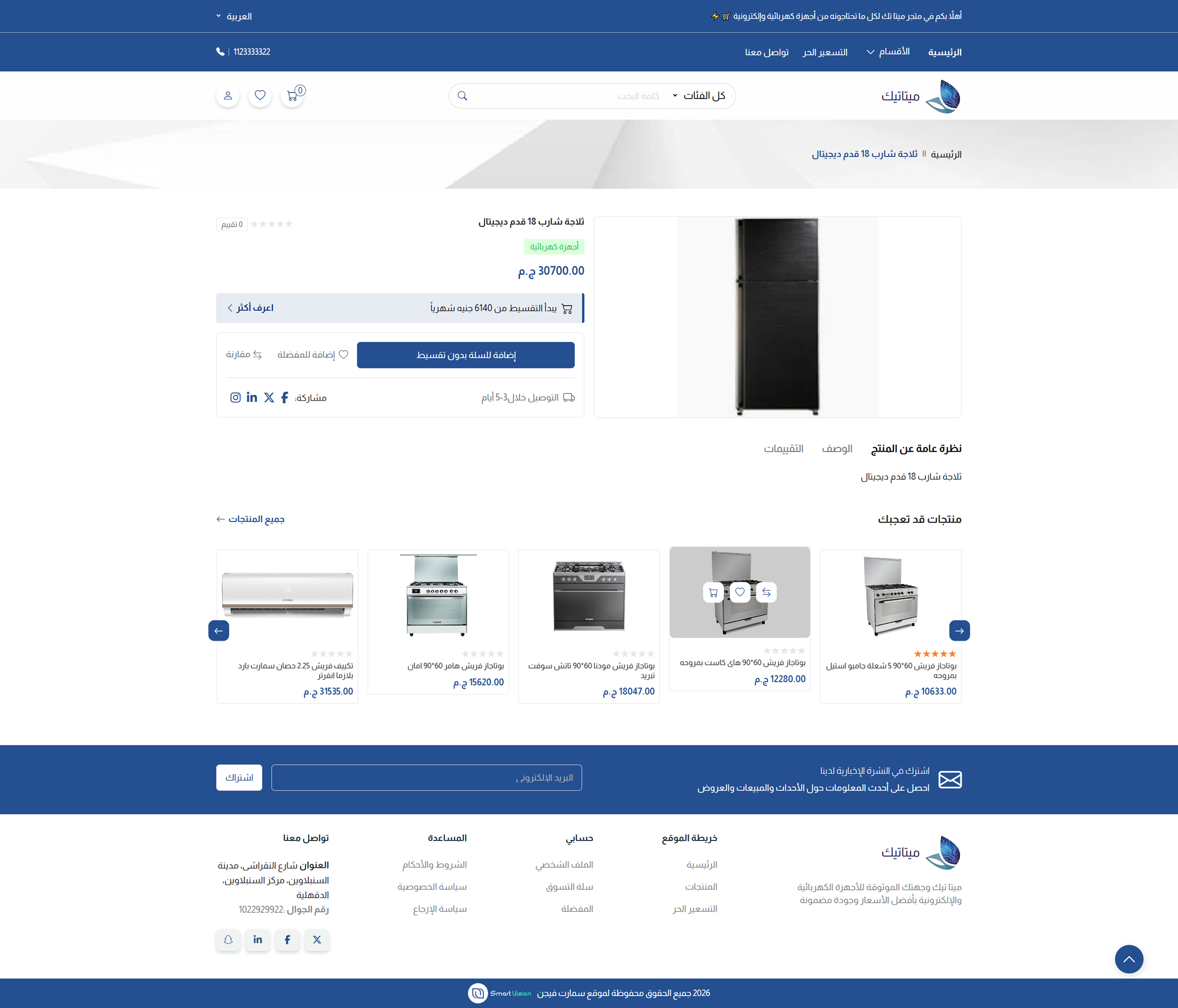1178x1008 pixels.
Task: Toggle 'إضافة للمفضلة' favorite for the fridge
Action: click(312, 355)
